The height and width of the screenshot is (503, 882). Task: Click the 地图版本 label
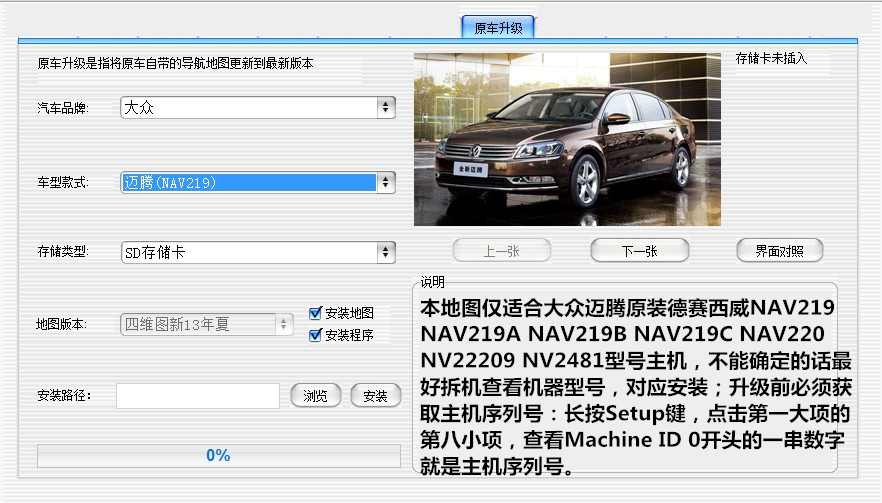[61, 324]
